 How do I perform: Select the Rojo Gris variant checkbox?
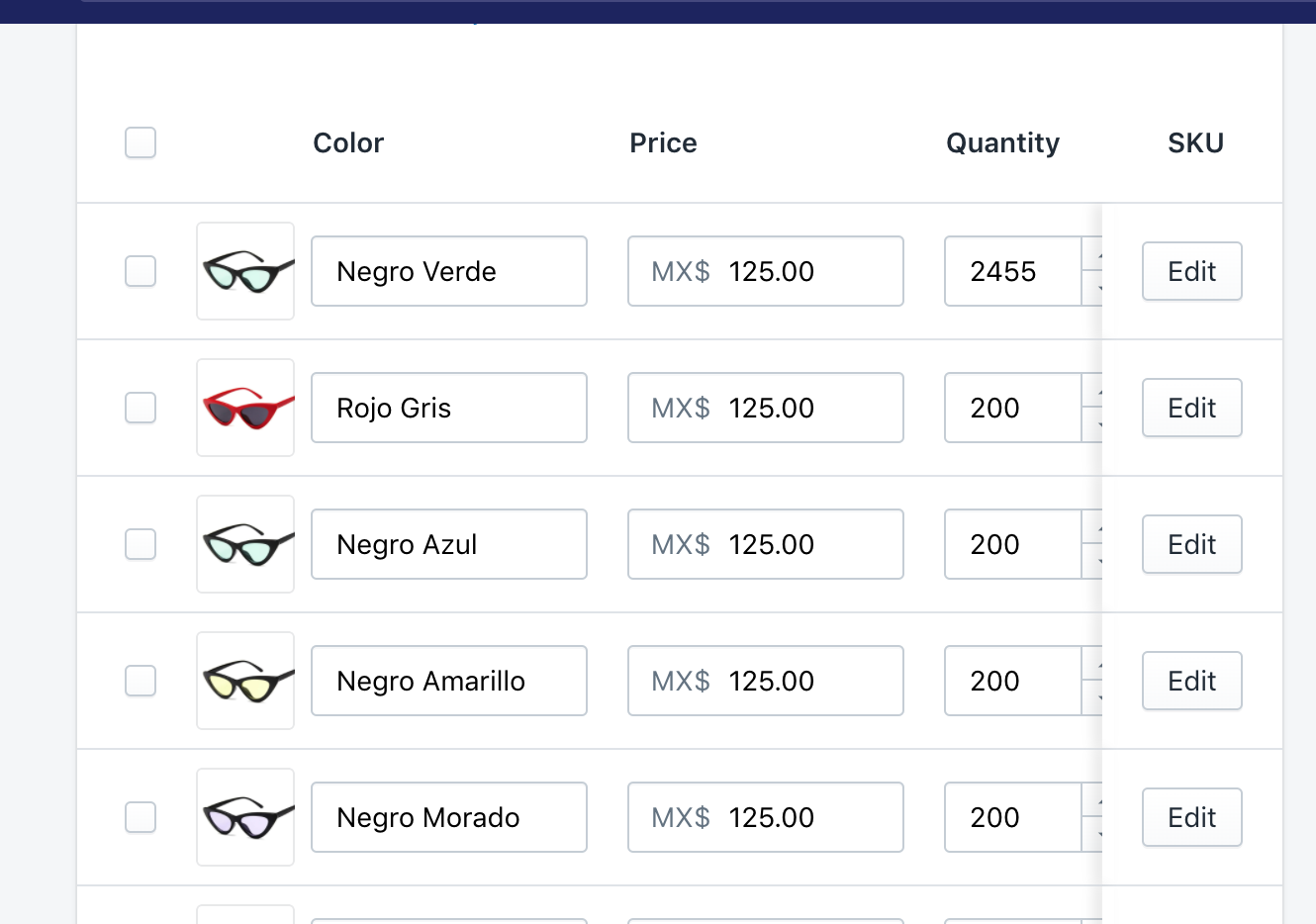click(x=141, y=408)
